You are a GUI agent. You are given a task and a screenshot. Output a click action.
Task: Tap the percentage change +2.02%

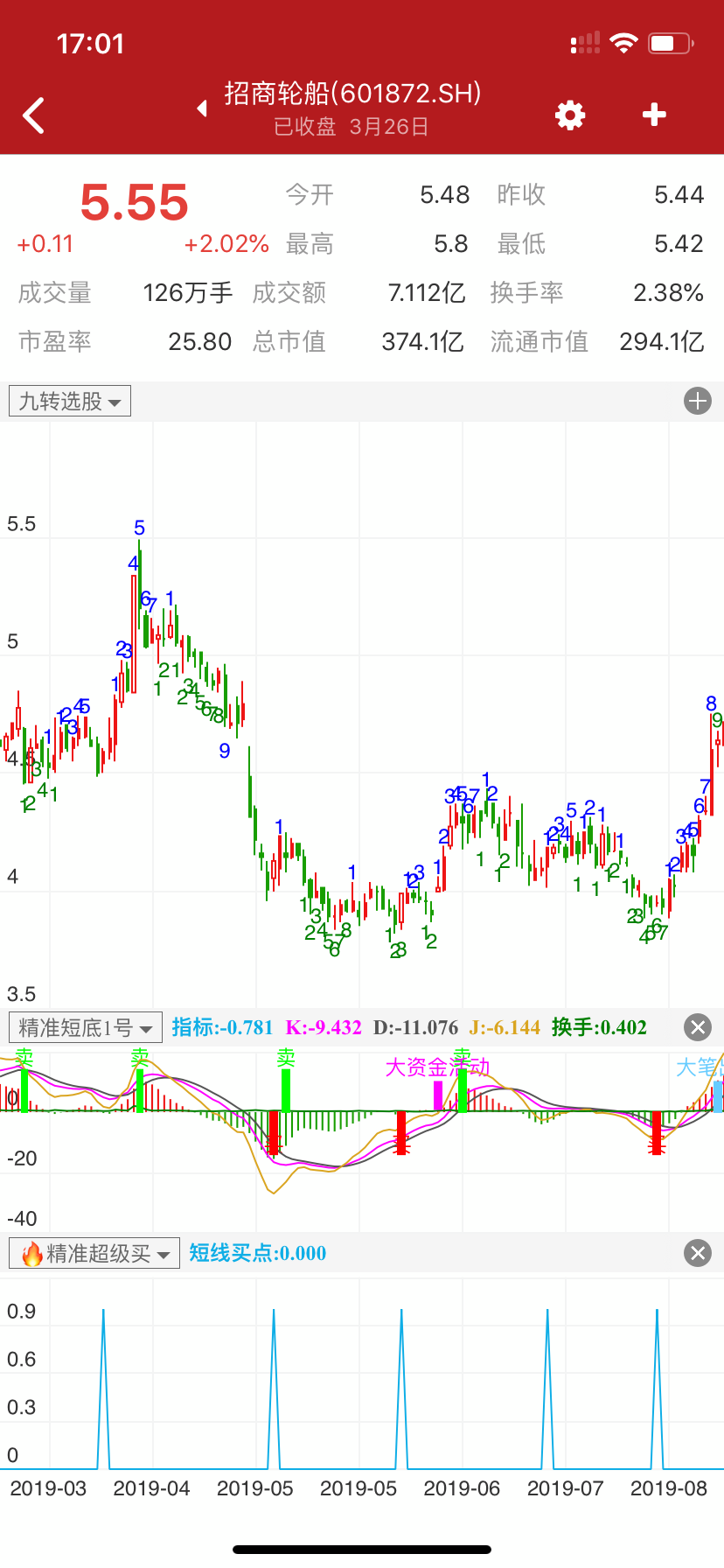226,244
